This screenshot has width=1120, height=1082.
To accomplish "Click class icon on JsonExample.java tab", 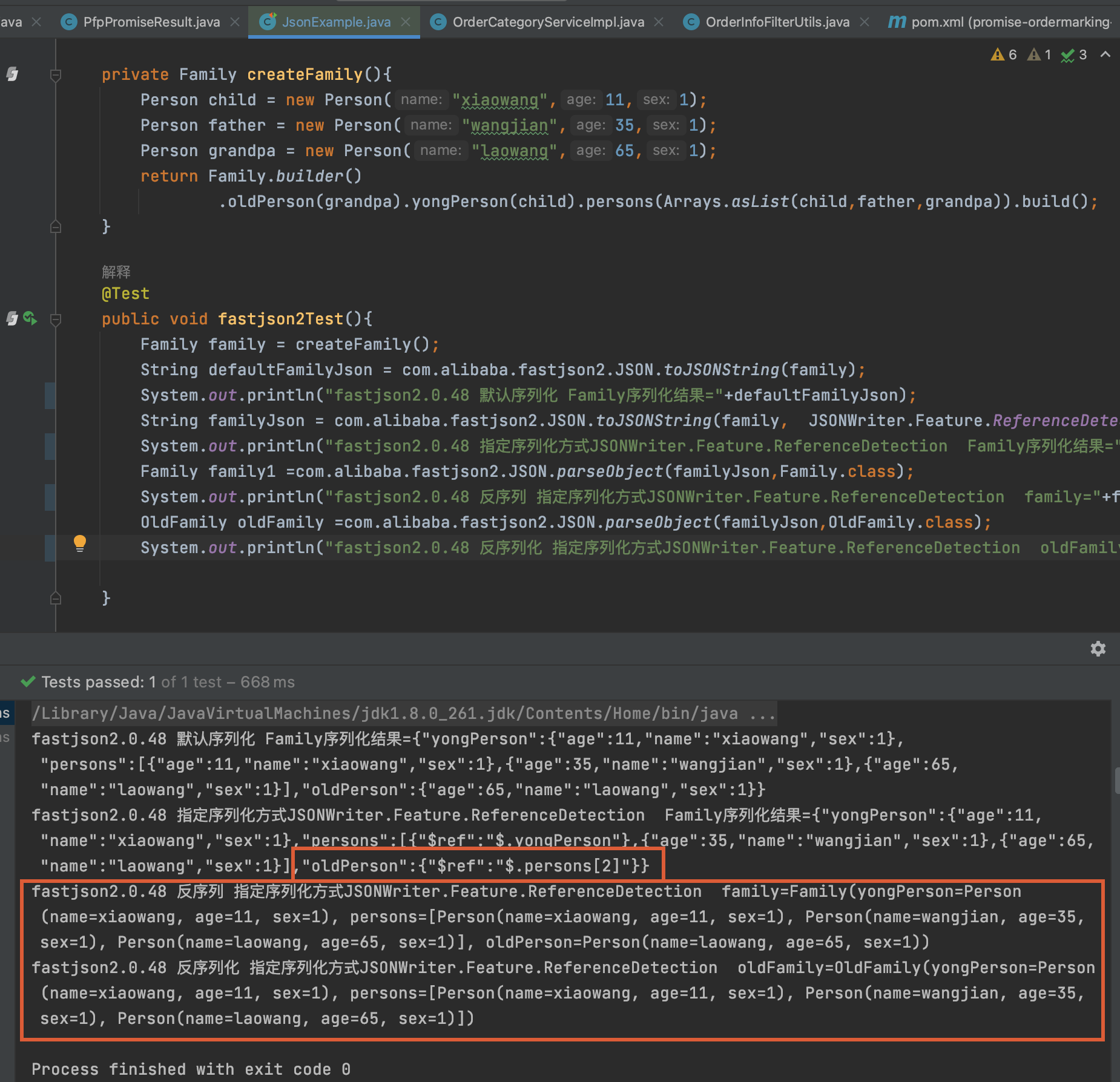I will 268,22.
